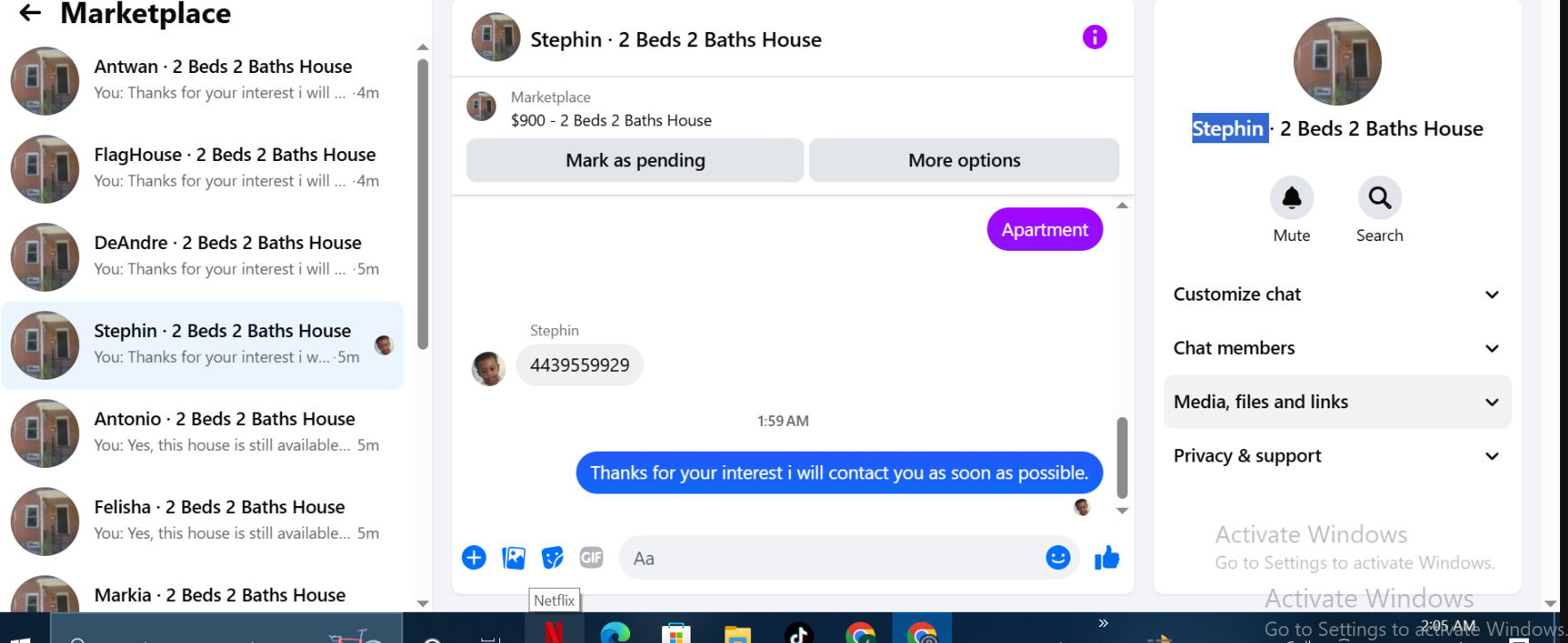Open the emoji picker in message box
1568x643 pixels.
(1058, 558)
